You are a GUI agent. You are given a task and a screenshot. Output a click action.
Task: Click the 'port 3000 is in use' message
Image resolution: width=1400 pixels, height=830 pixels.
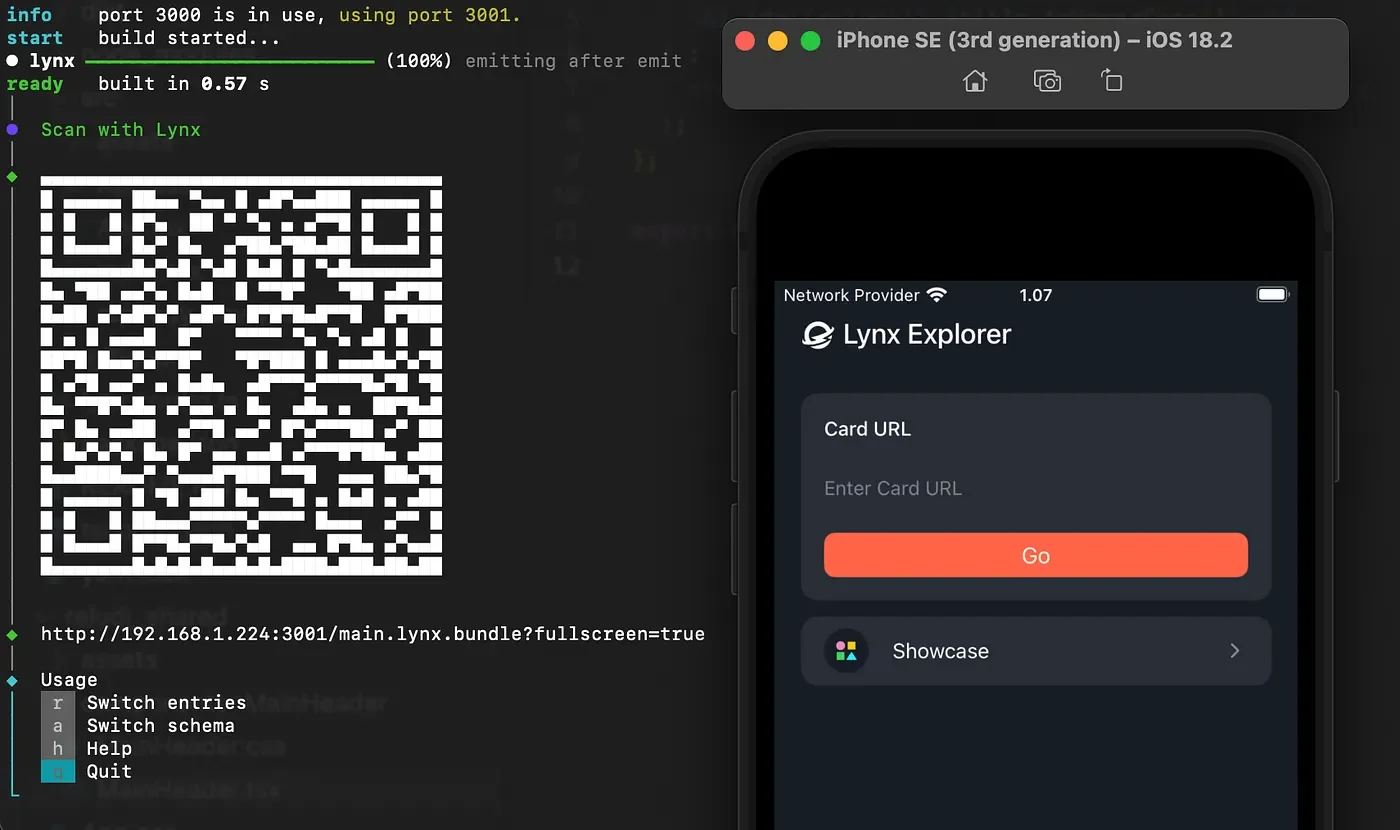(x=213, y=15)
